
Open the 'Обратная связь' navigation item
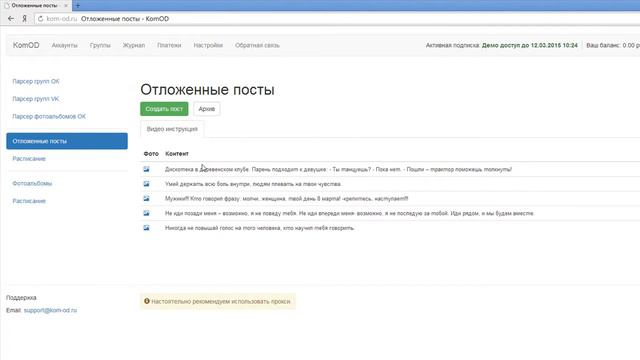tap(257, 45)
